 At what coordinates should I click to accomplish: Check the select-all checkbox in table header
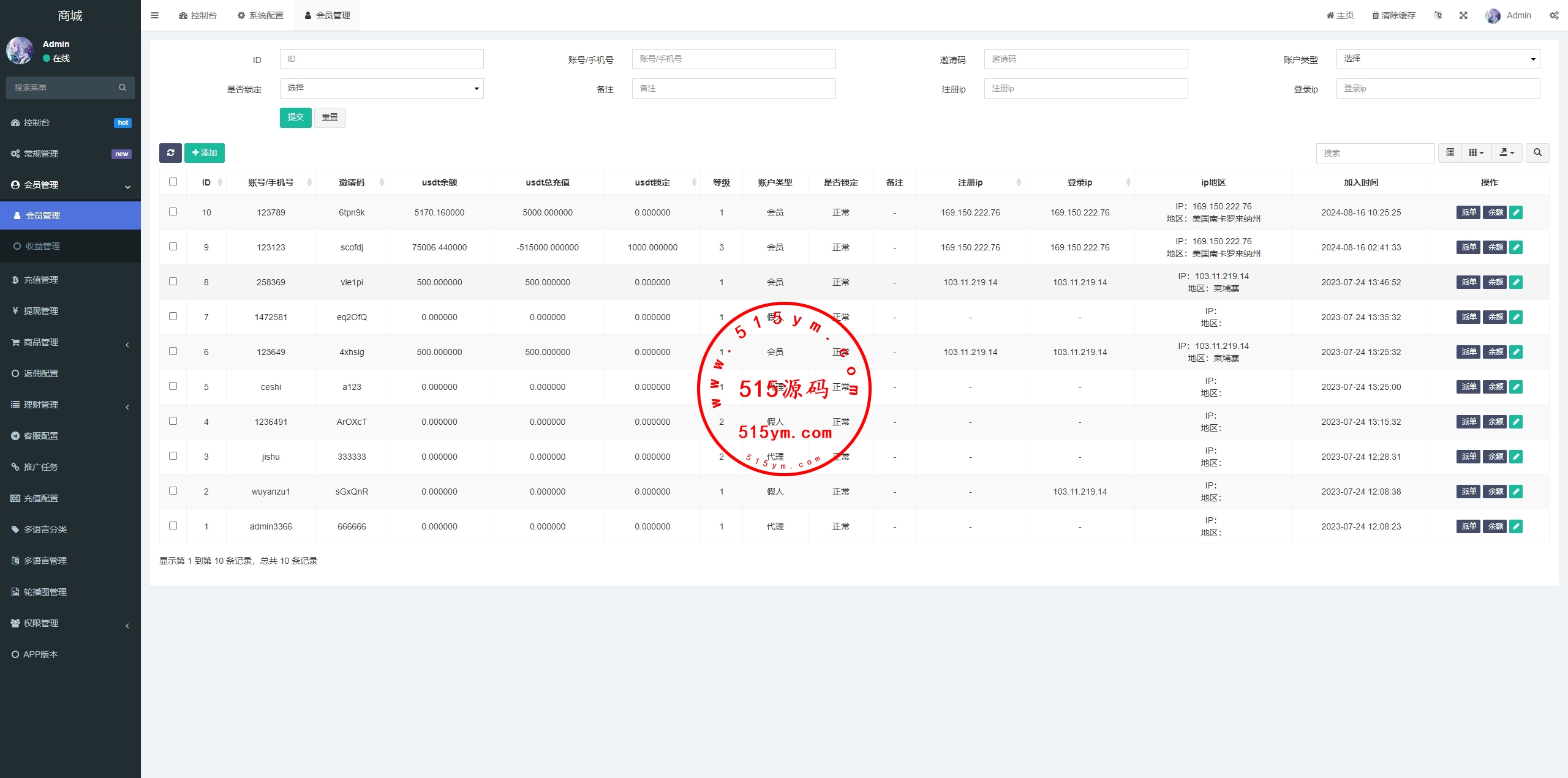coord(173,182)
